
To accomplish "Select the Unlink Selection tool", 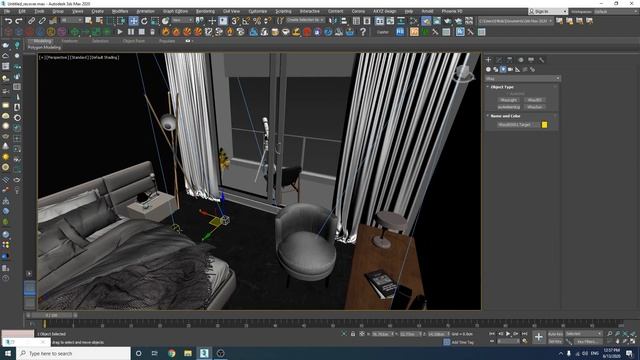I will click(42, 20).
